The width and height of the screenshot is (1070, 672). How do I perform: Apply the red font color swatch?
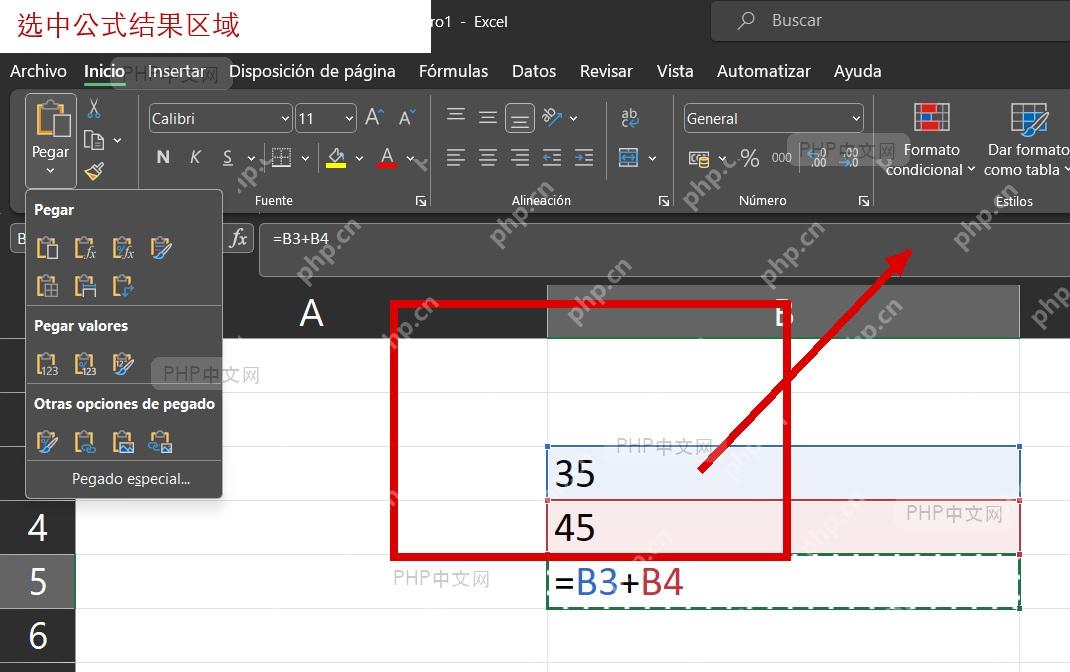(387, 158)
